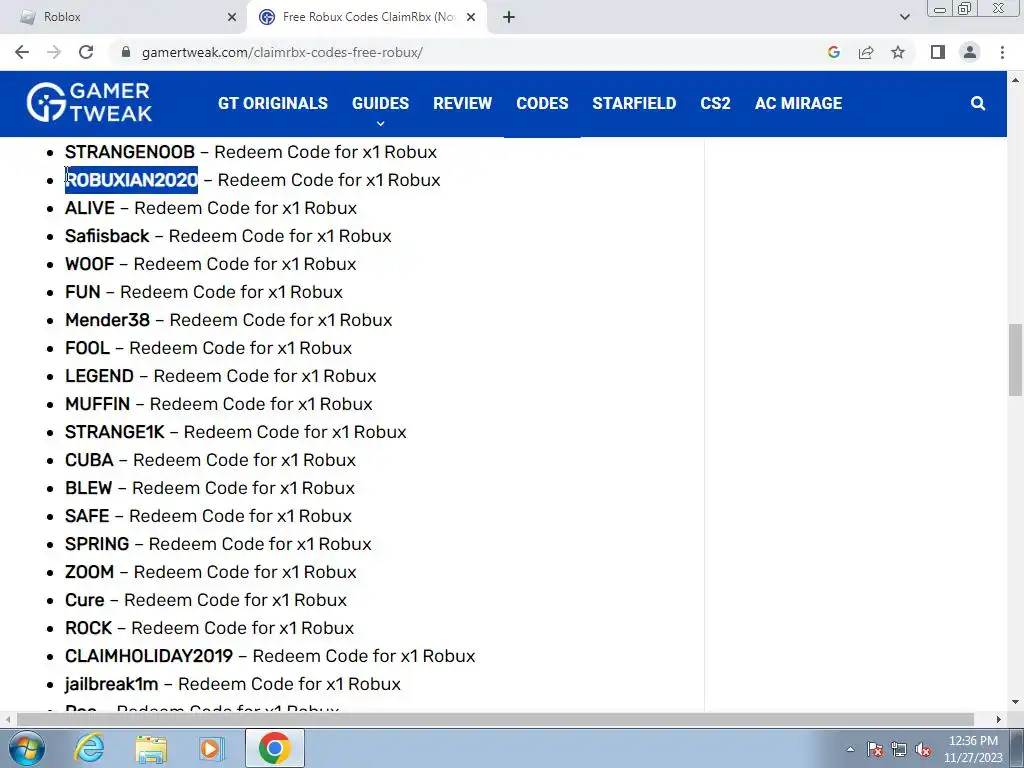Click the FUN code text
The width and height of the screenshot is (1024, 768).
[x=83, y=292]
